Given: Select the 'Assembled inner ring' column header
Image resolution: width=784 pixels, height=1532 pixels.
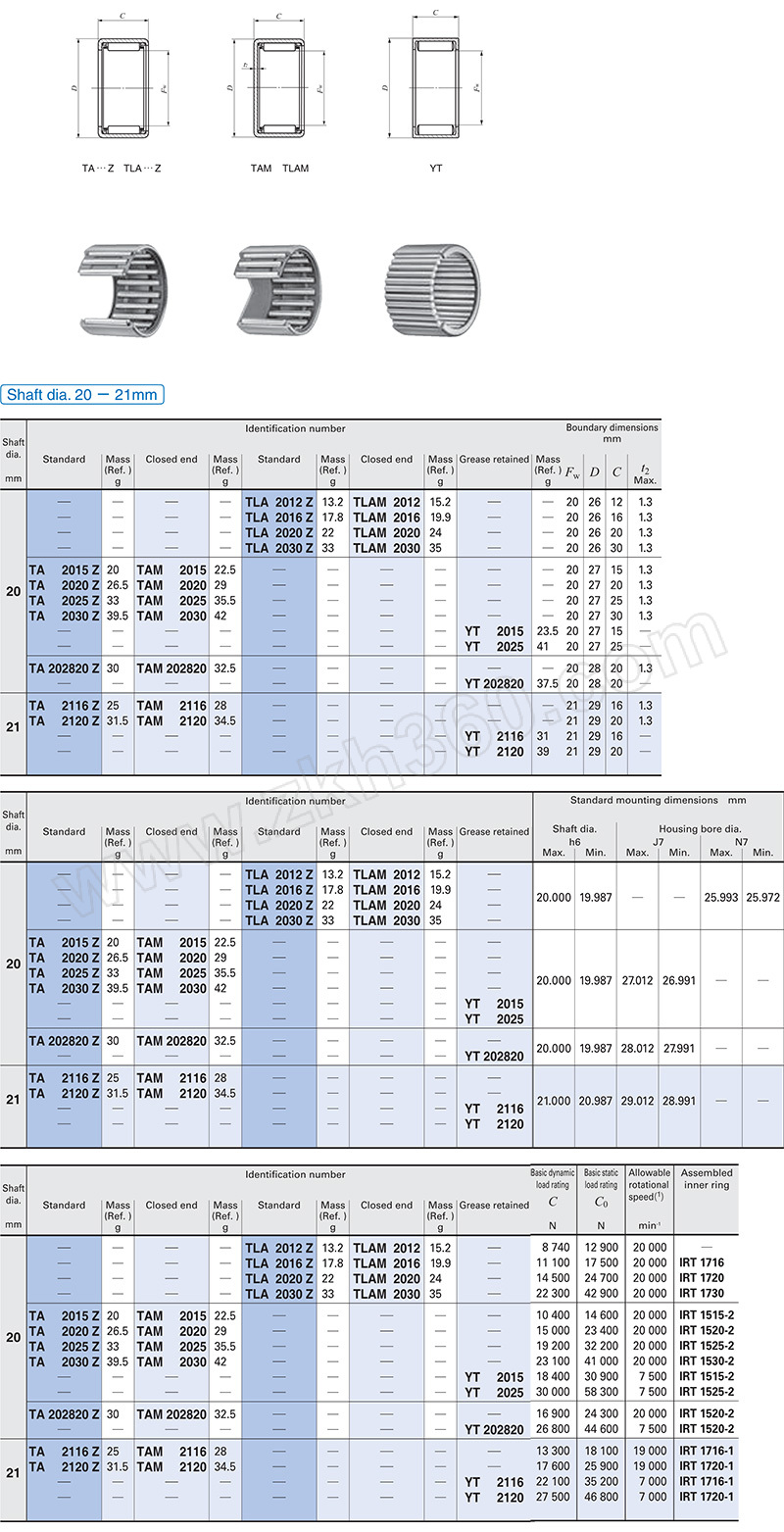Looking at the screenshot, I should (x=707, y=1179).
